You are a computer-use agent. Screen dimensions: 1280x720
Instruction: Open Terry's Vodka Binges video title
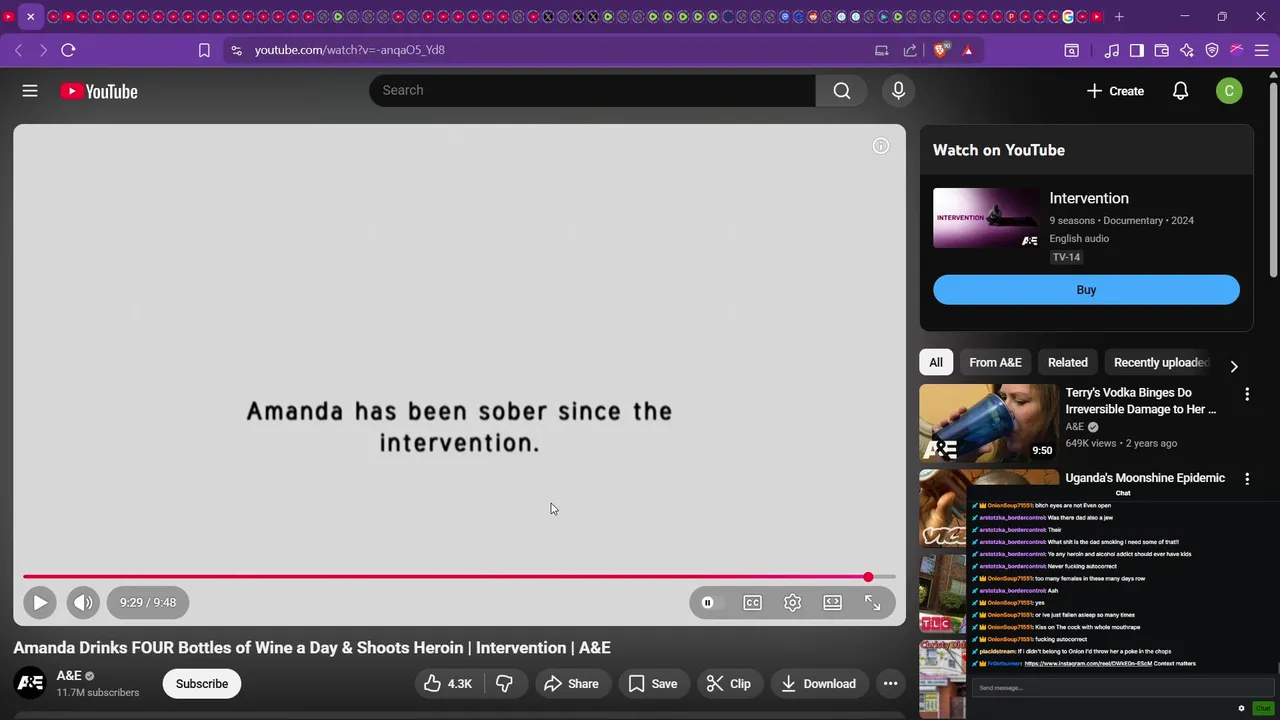(x=1141, y=401)
